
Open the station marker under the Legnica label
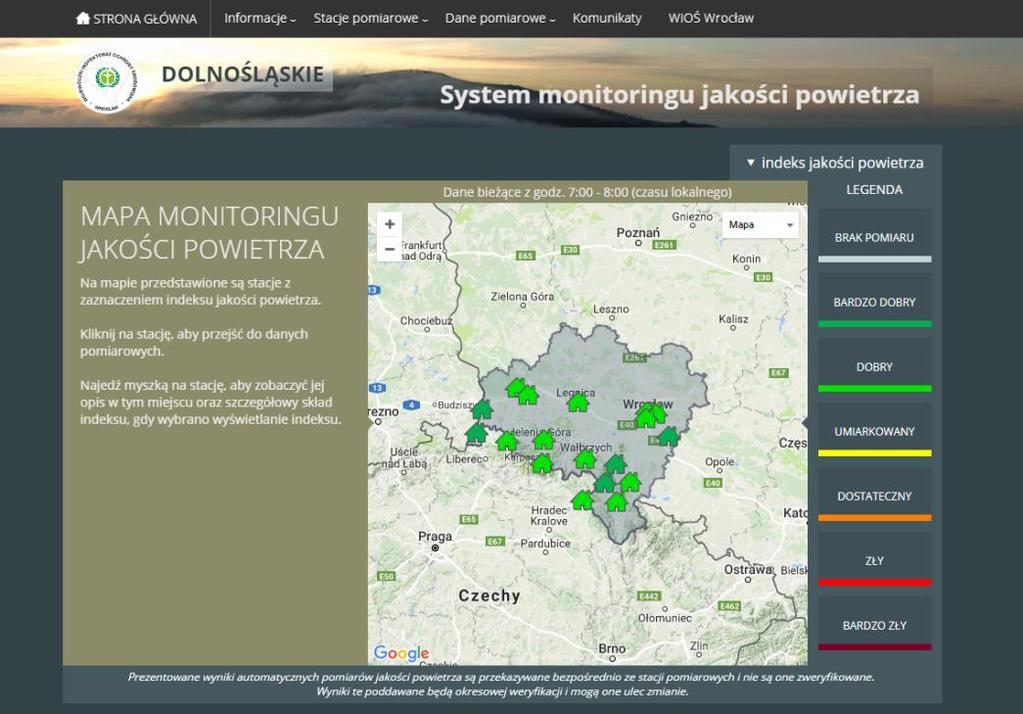[x=578, y=403]
